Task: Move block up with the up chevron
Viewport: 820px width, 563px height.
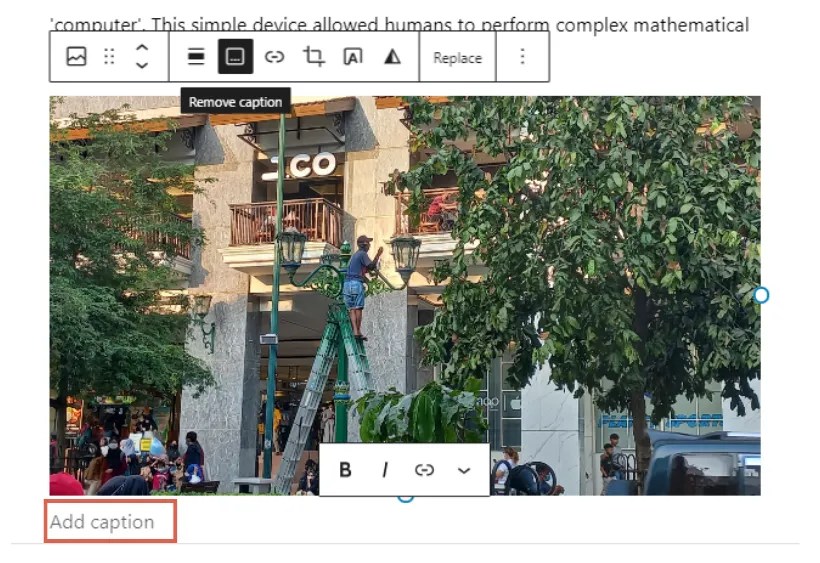Action: (142, 48)
